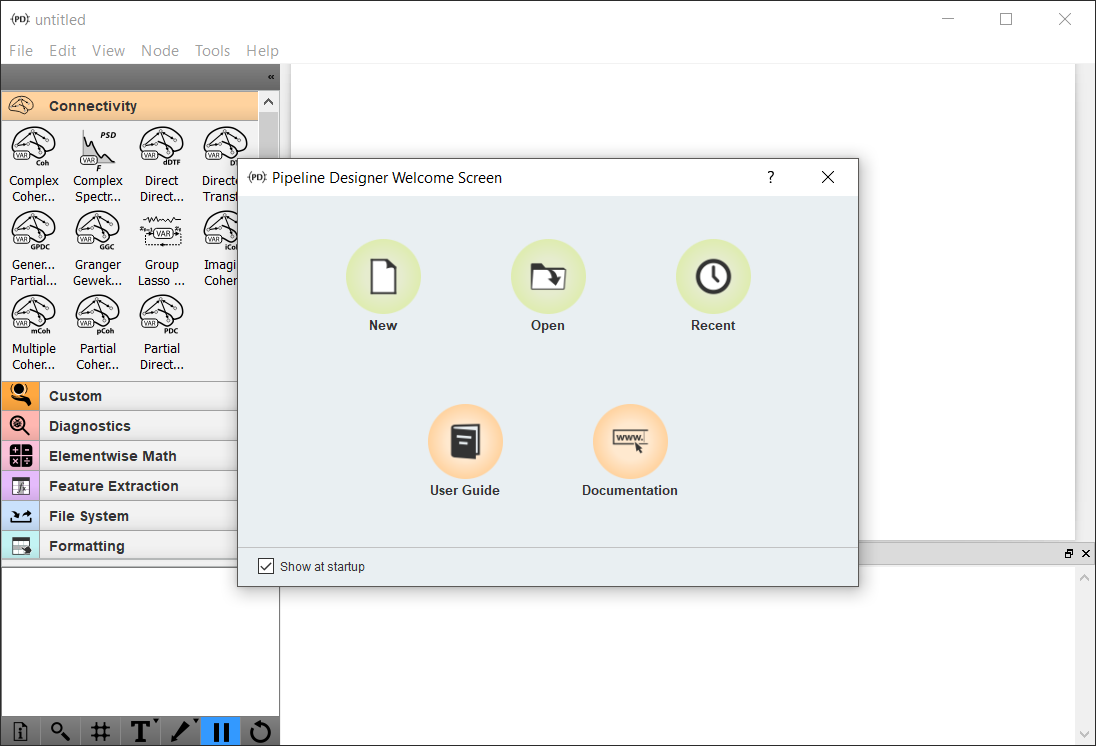Click the welcome dialog help question mark

(770, 177)
